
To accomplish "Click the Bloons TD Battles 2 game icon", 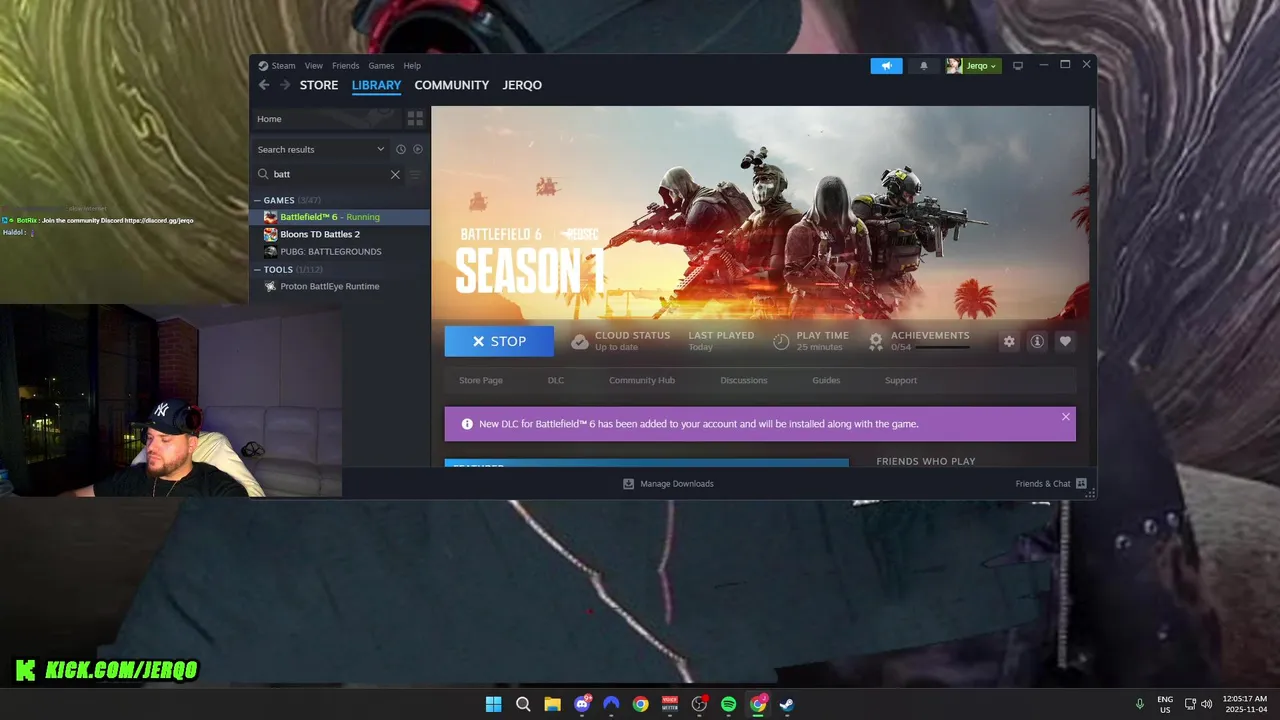I will [x=270, y=234].
